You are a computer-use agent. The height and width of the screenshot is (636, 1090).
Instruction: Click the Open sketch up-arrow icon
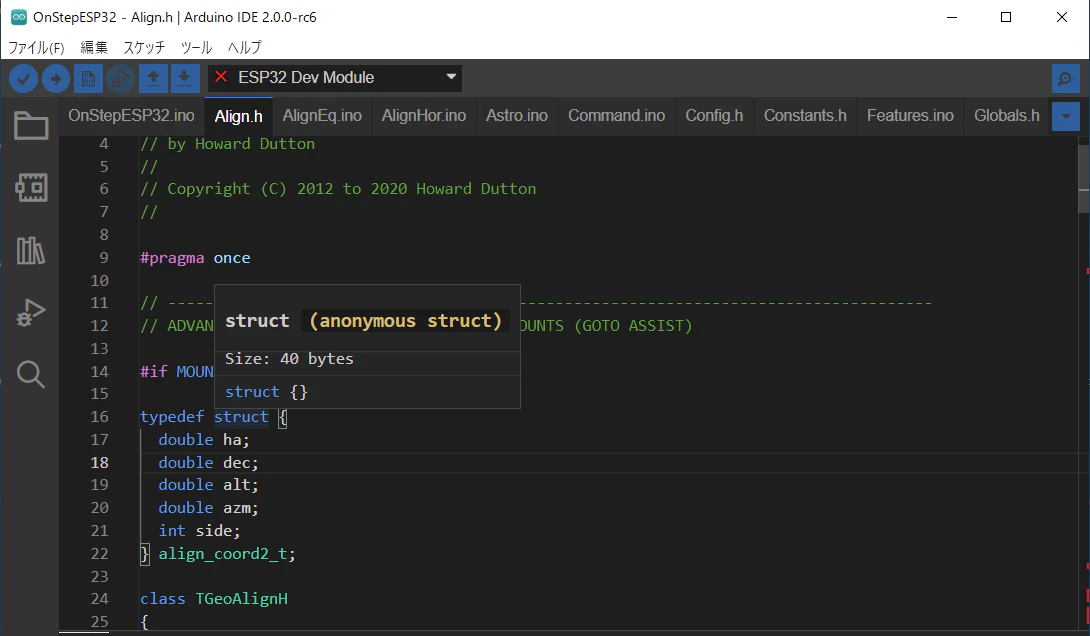(x=153, y=79)
